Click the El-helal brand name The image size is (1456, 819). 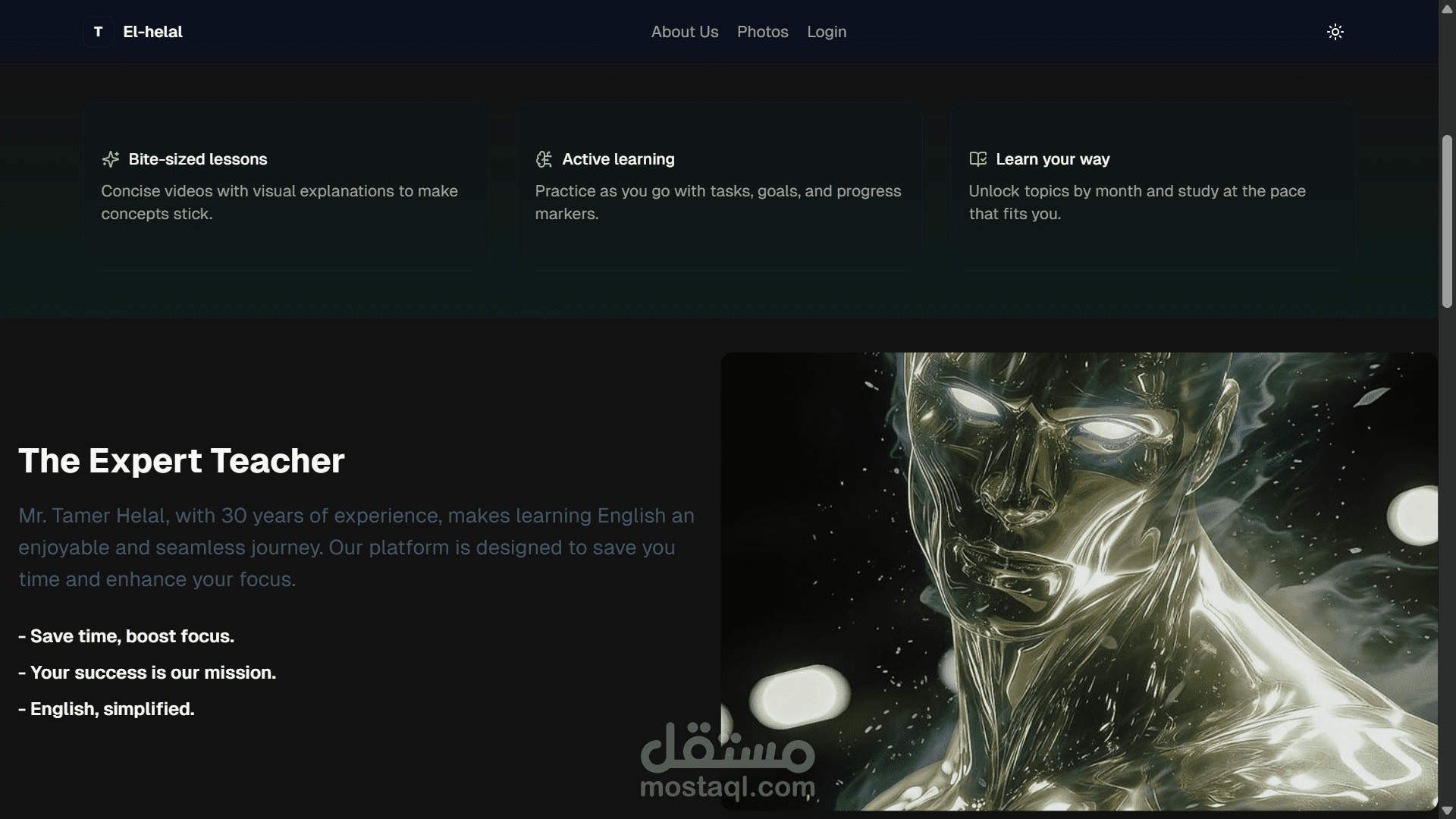point(152,32)
